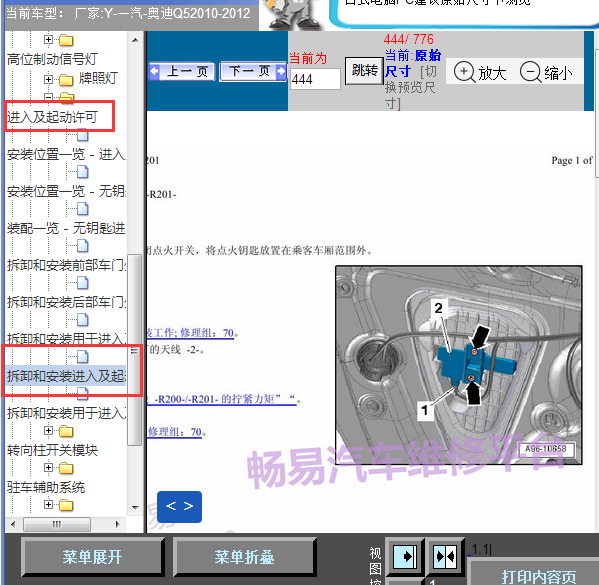Select highlighted 拆卸和安装进入及起 item

click(x=66, y=376)
